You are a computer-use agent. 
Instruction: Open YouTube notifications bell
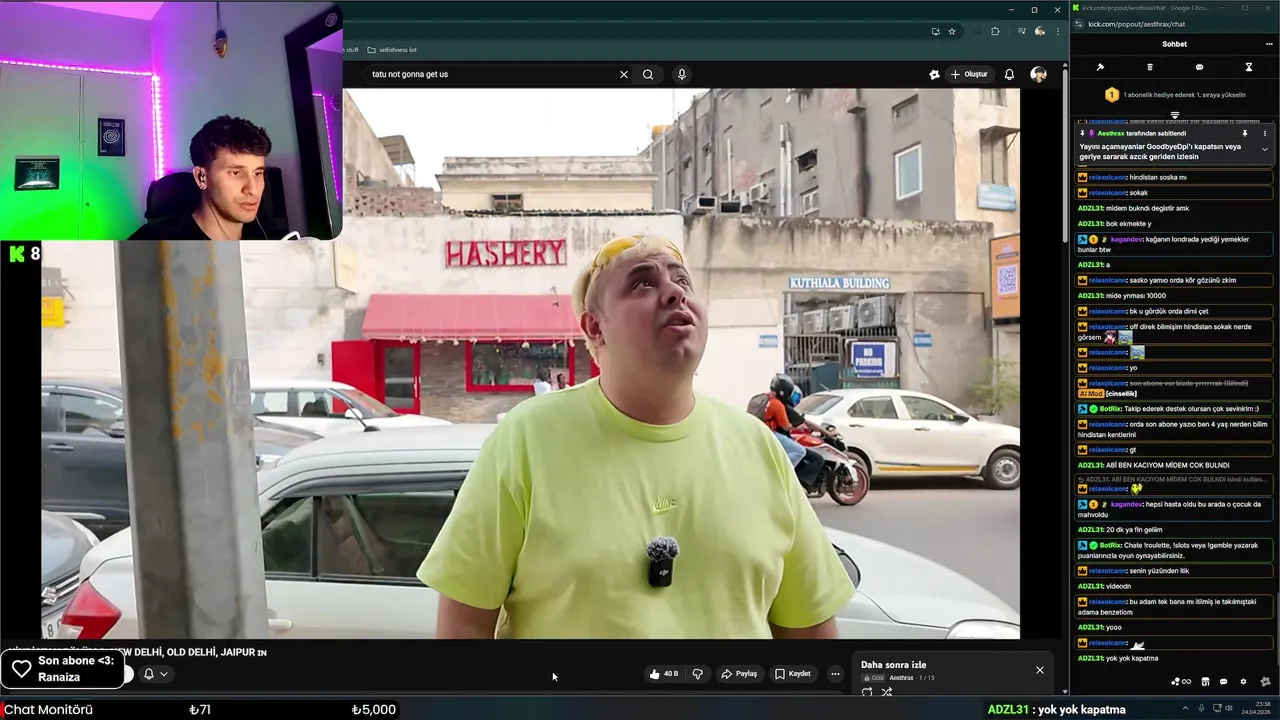pyautogui.click(x=1009, y=74)
